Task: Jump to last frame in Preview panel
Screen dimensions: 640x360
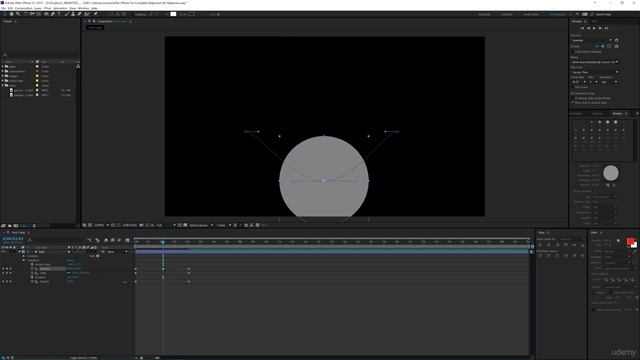Action: point(606,28)
